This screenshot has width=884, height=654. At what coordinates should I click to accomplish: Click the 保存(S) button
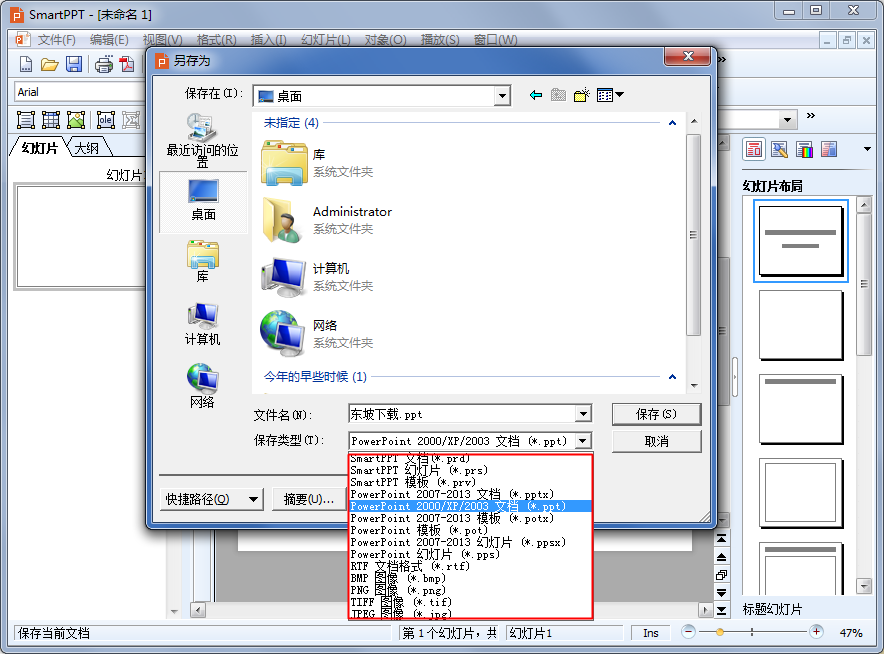(x=656, y=414)
